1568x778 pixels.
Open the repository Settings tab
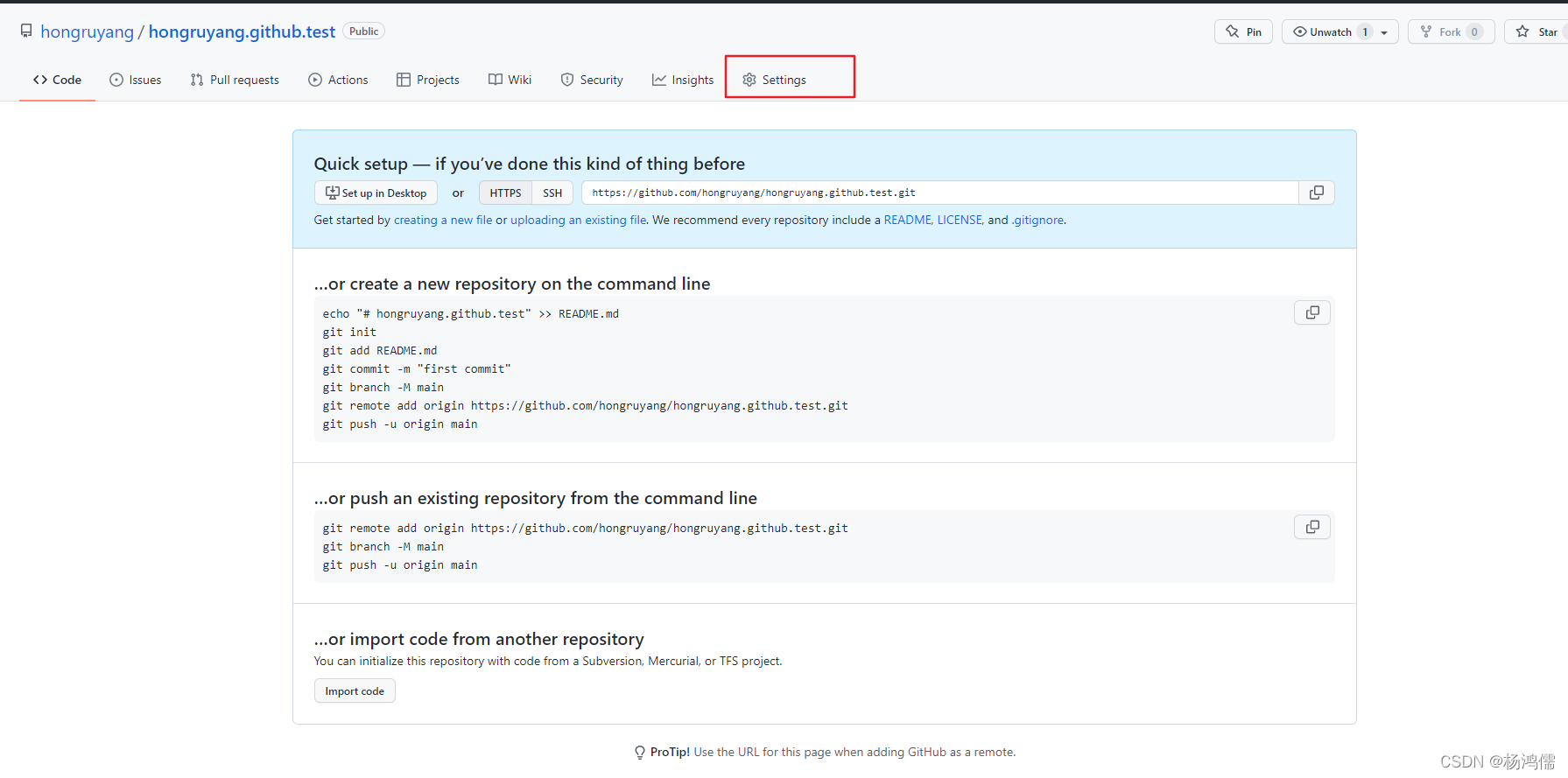pos(775,80)
